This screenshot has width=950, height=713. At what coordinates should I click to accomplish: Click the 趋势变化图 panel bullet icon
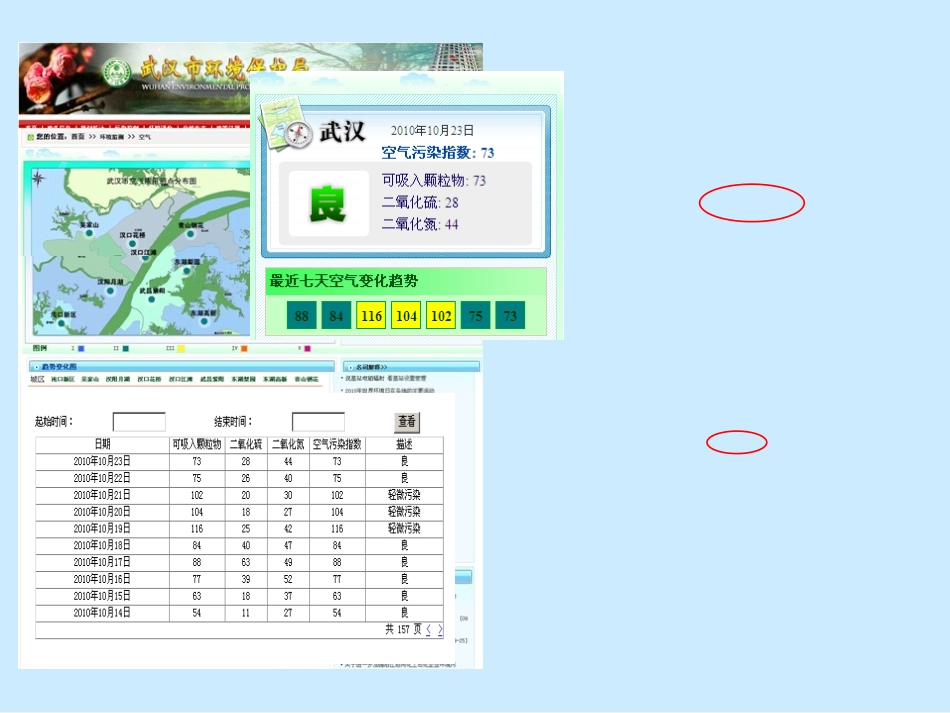pyautogui.click(x=36, y=367)
